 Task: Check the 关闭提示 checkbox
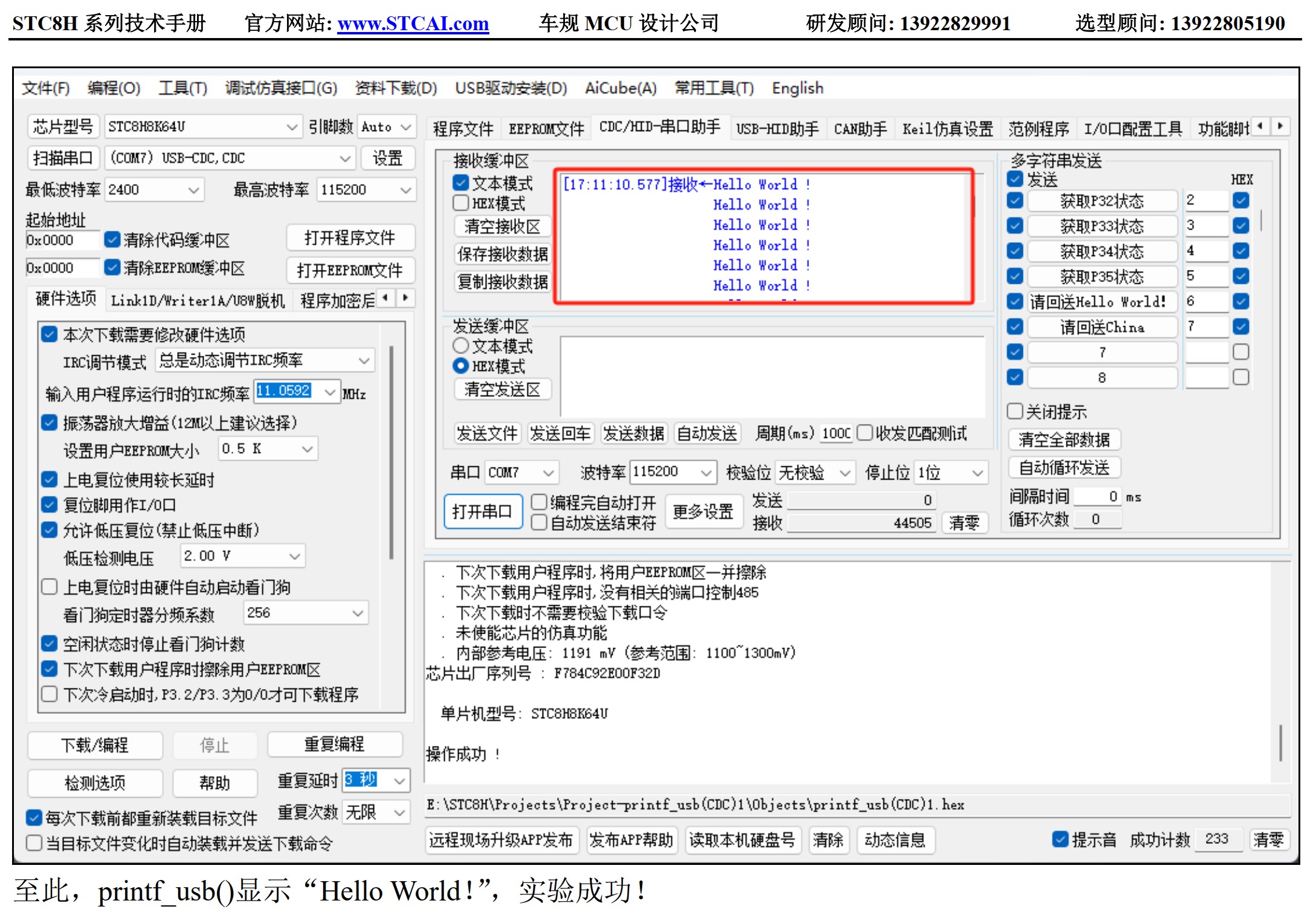coord(1015,411)
